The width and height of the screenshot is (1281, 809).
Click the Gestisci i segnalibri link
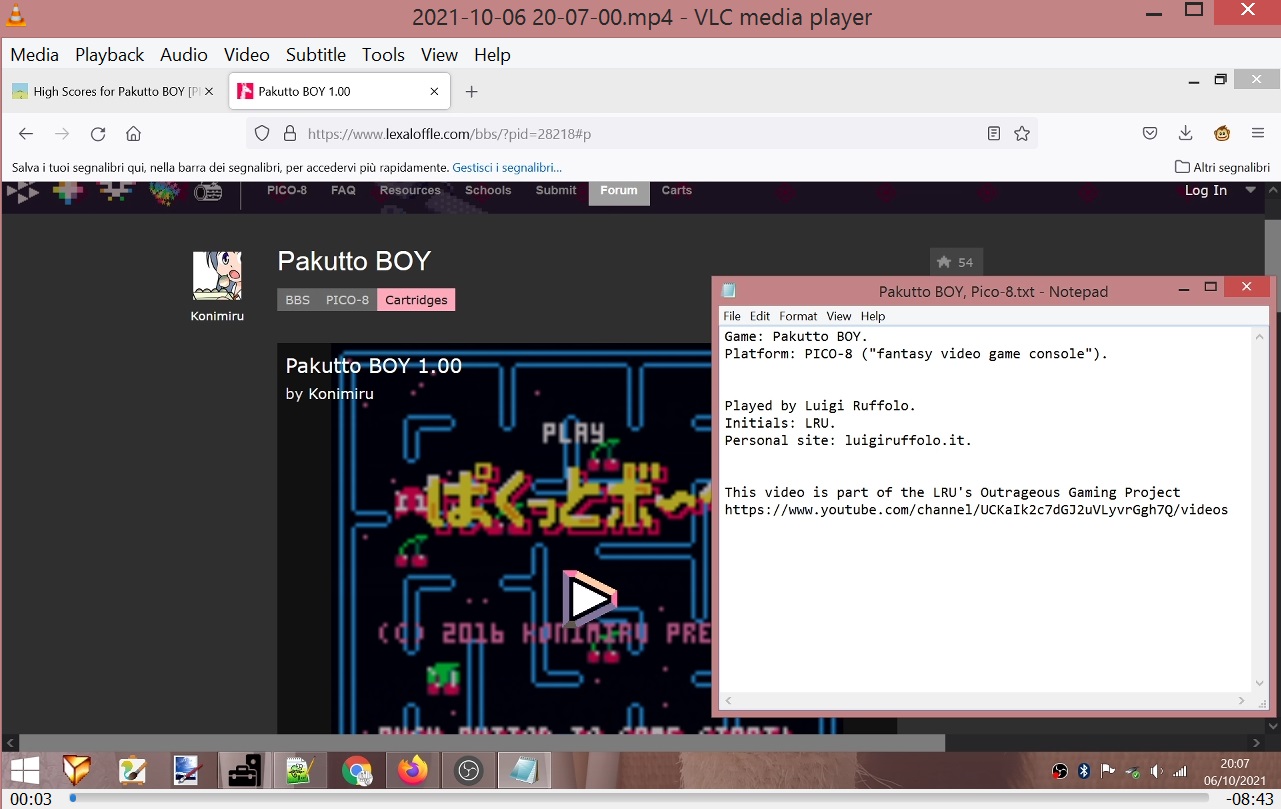507,167
